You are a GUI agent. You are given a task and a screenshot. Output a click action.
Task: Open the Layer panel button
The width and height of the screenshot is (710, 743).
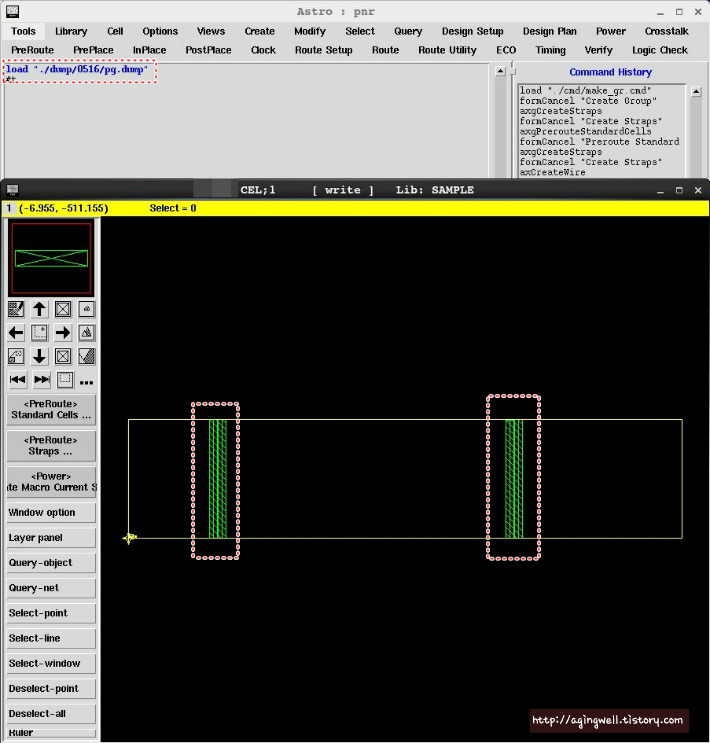click(51, 538)
